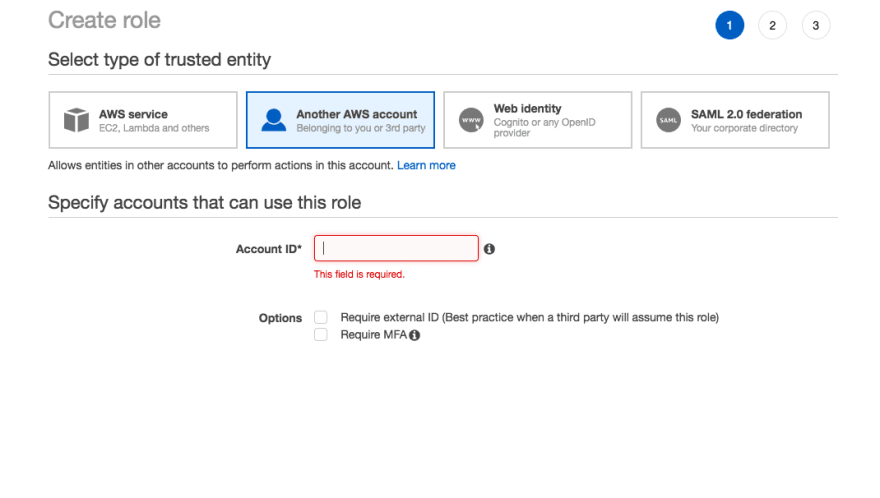This screenshot has height=498, width=880.
Task: Click the 'Specify accounts that can use this role' heading
Action: [204, 202]
